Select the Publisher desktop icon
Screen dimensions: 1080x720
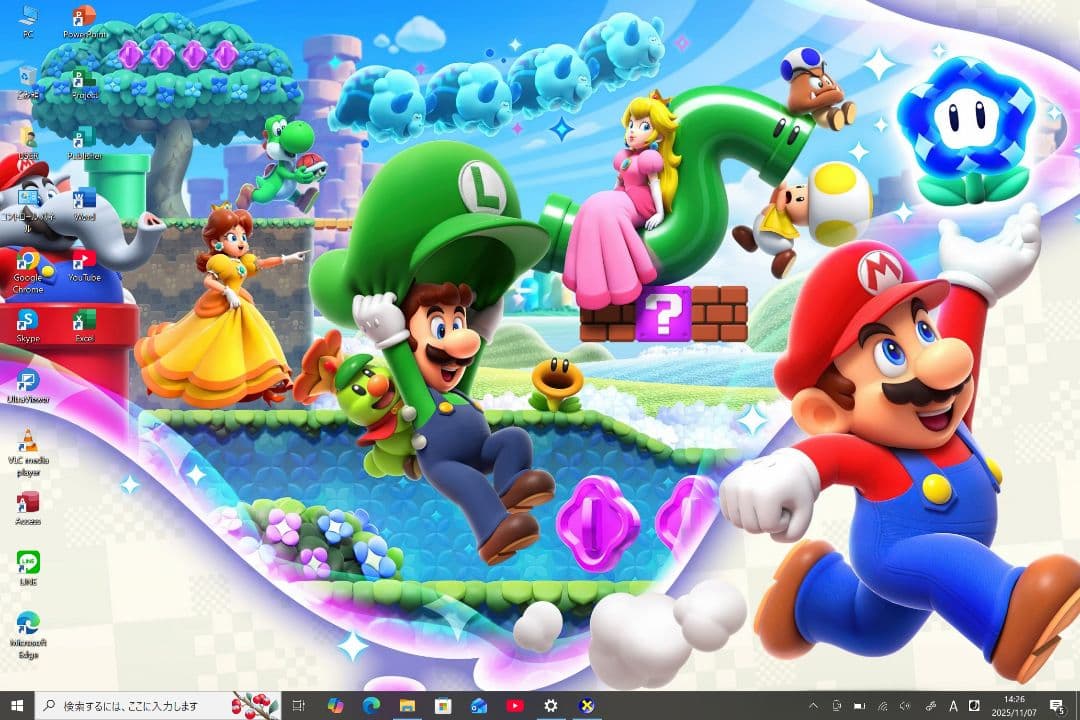click(x=85, y=138)
